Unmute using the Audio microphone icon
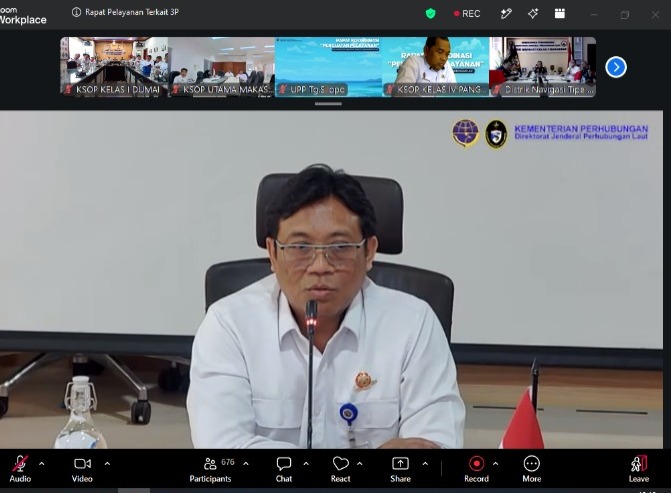This screenshot has height=493, width=671. (x=20, y=464)
